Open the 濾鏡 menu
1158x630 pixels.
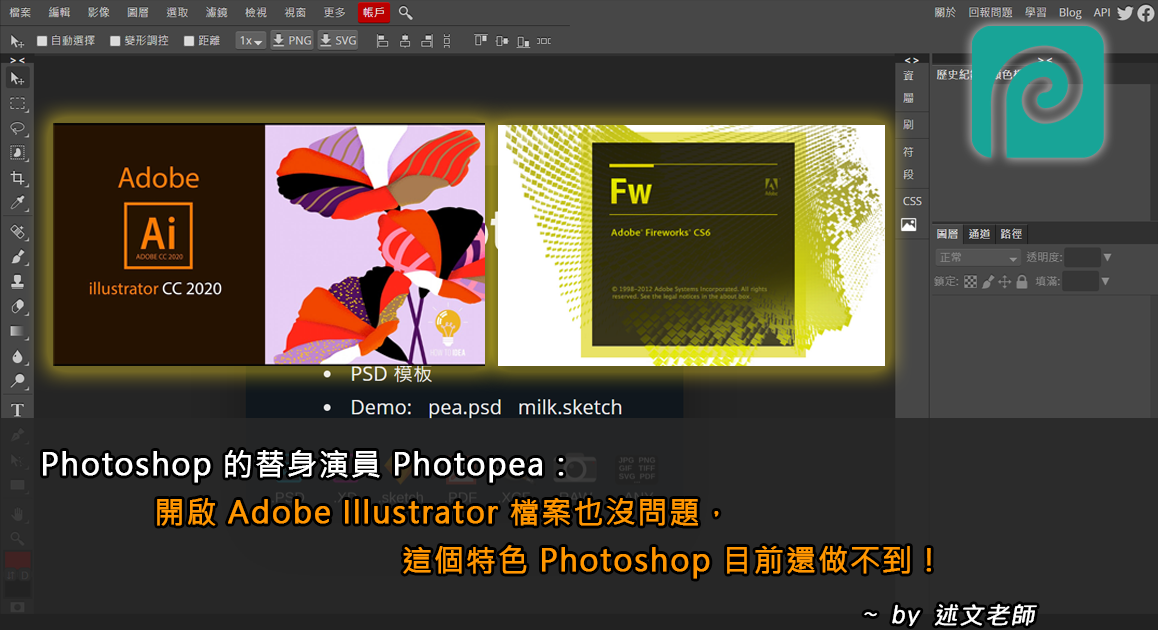point(216,13)
